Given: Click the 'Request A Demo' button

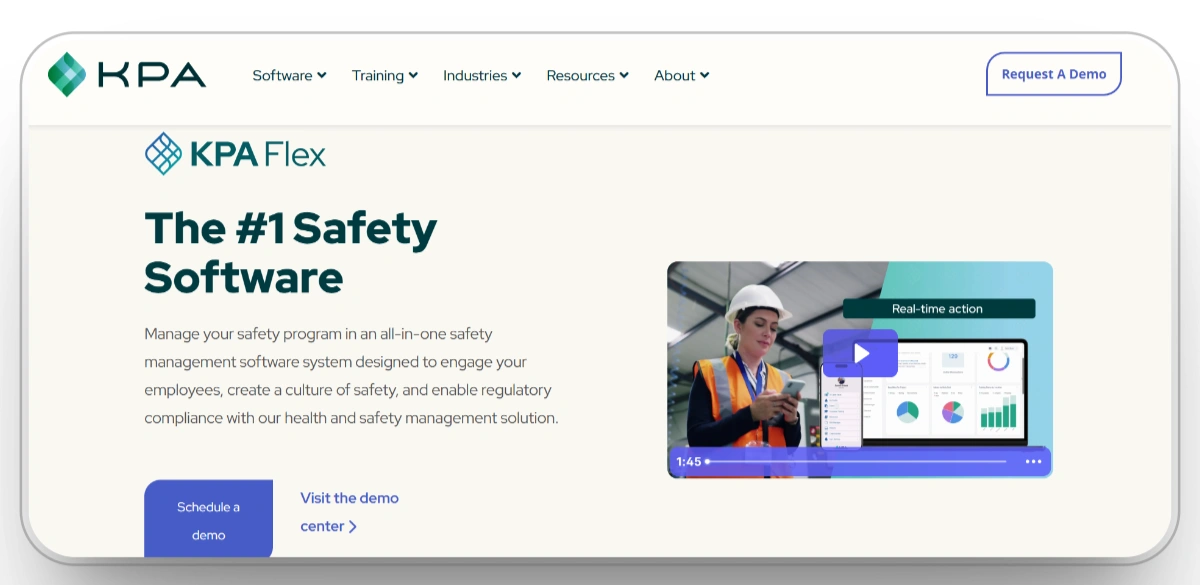Looking at the screenshot, I should coord(1053,73).
